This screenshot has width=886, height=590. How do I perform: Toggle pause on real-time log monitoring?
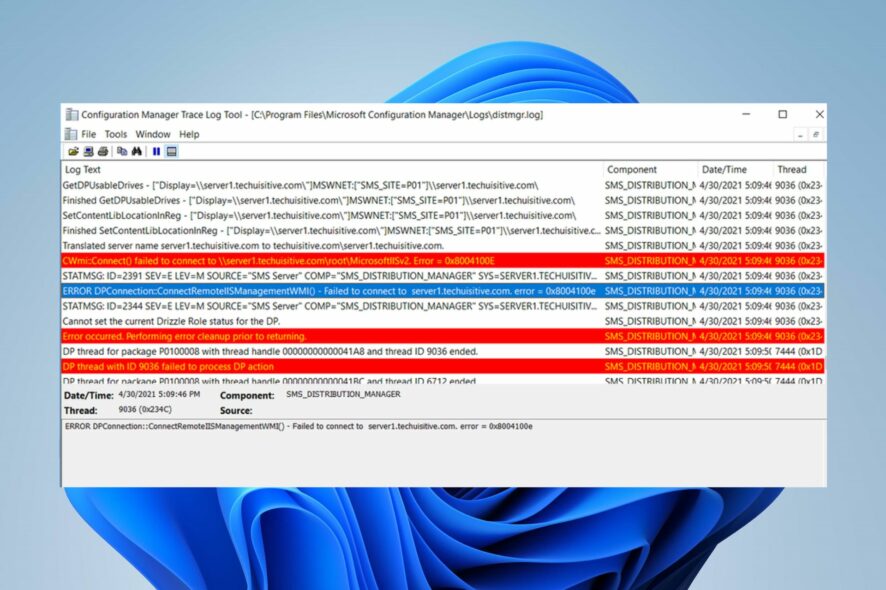157,150
